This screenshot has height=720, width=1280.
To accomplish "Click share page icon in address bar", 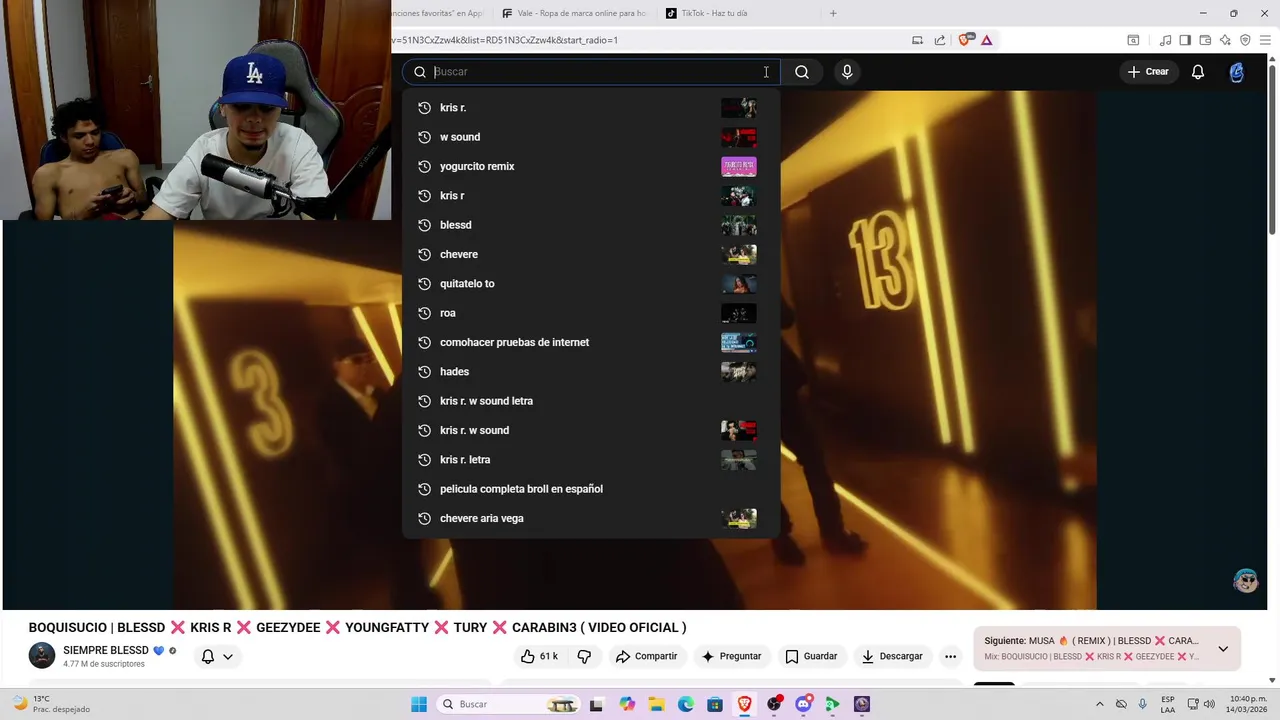I will tap(940, 40).
